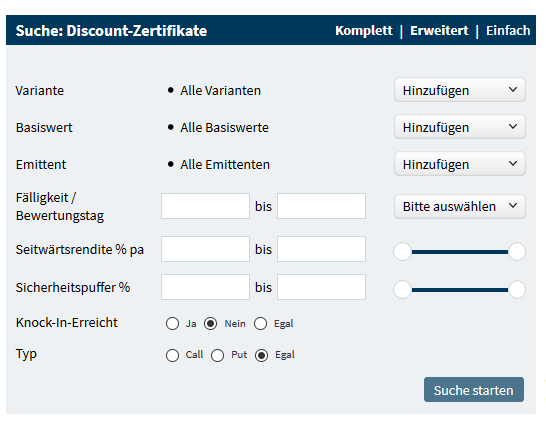This screenshot has width=546, height=424.
Task: Click the Sicherheitspuffer maximum input field
Action: click(x=321, y=287)
